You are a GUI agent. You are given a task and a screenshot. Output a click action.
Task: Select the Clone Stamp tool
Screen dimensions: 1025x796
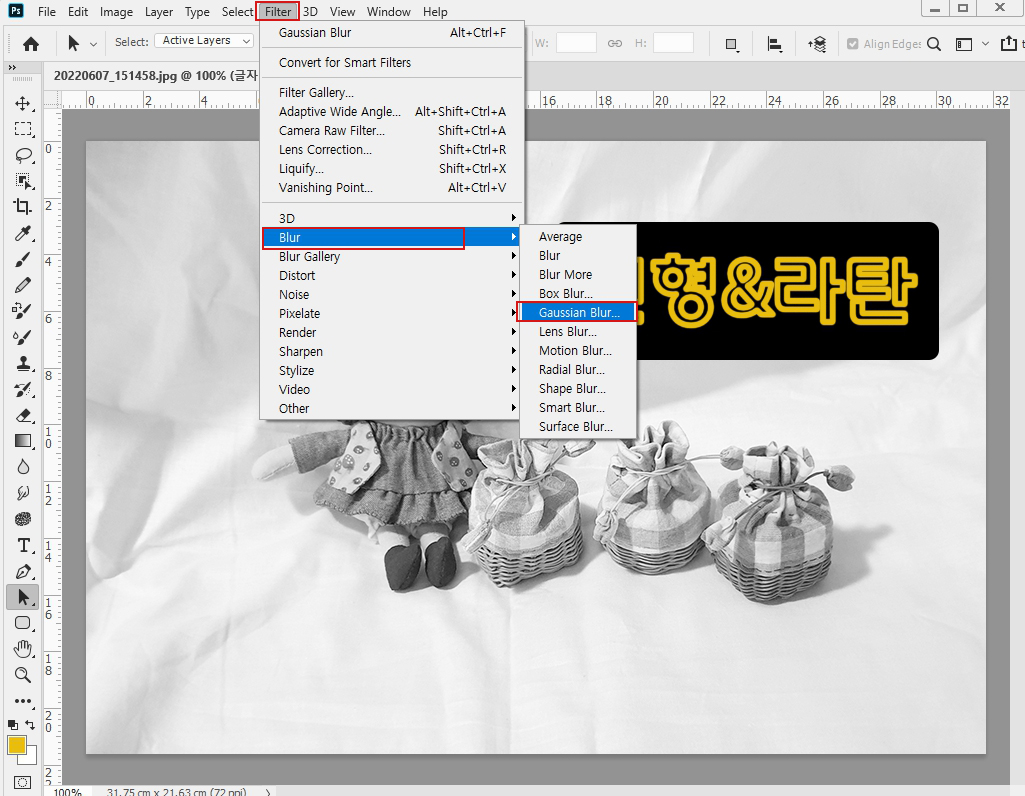[23, 363]
